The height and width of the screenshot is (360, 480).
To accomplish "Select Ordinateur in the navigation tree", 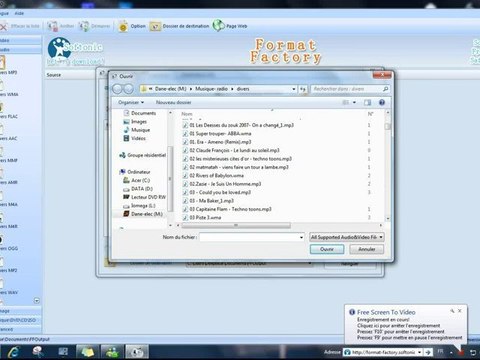I will (139, 172).
